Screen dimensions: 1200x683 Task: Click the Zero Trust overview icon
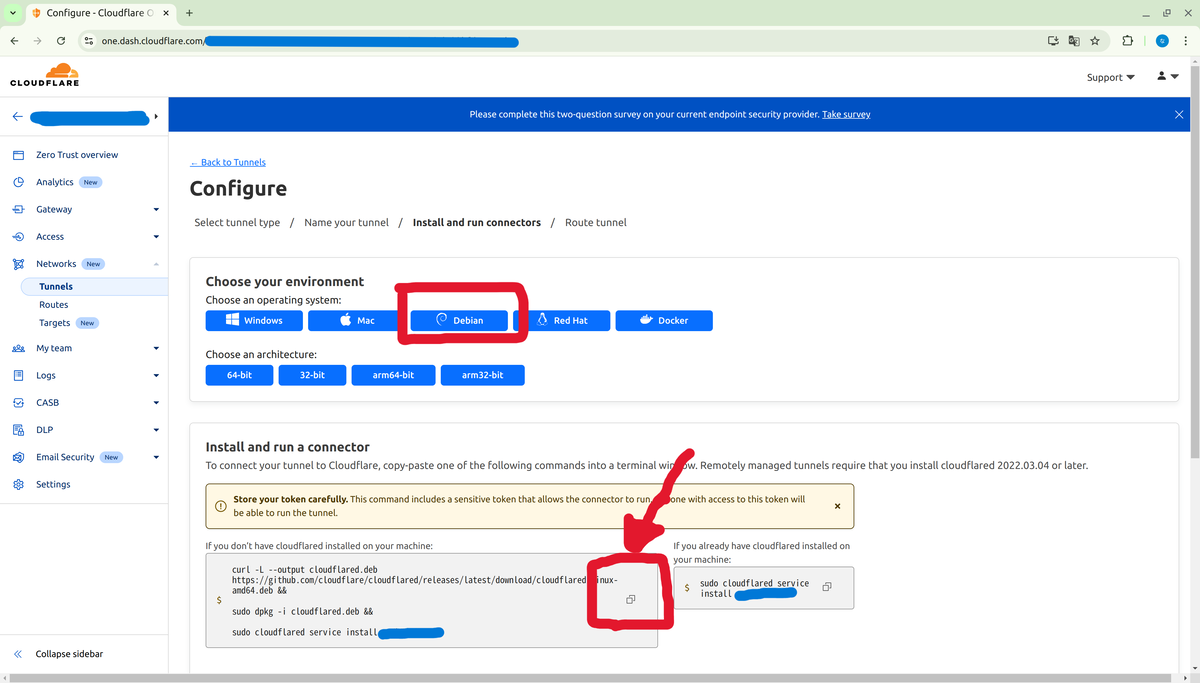18,155
